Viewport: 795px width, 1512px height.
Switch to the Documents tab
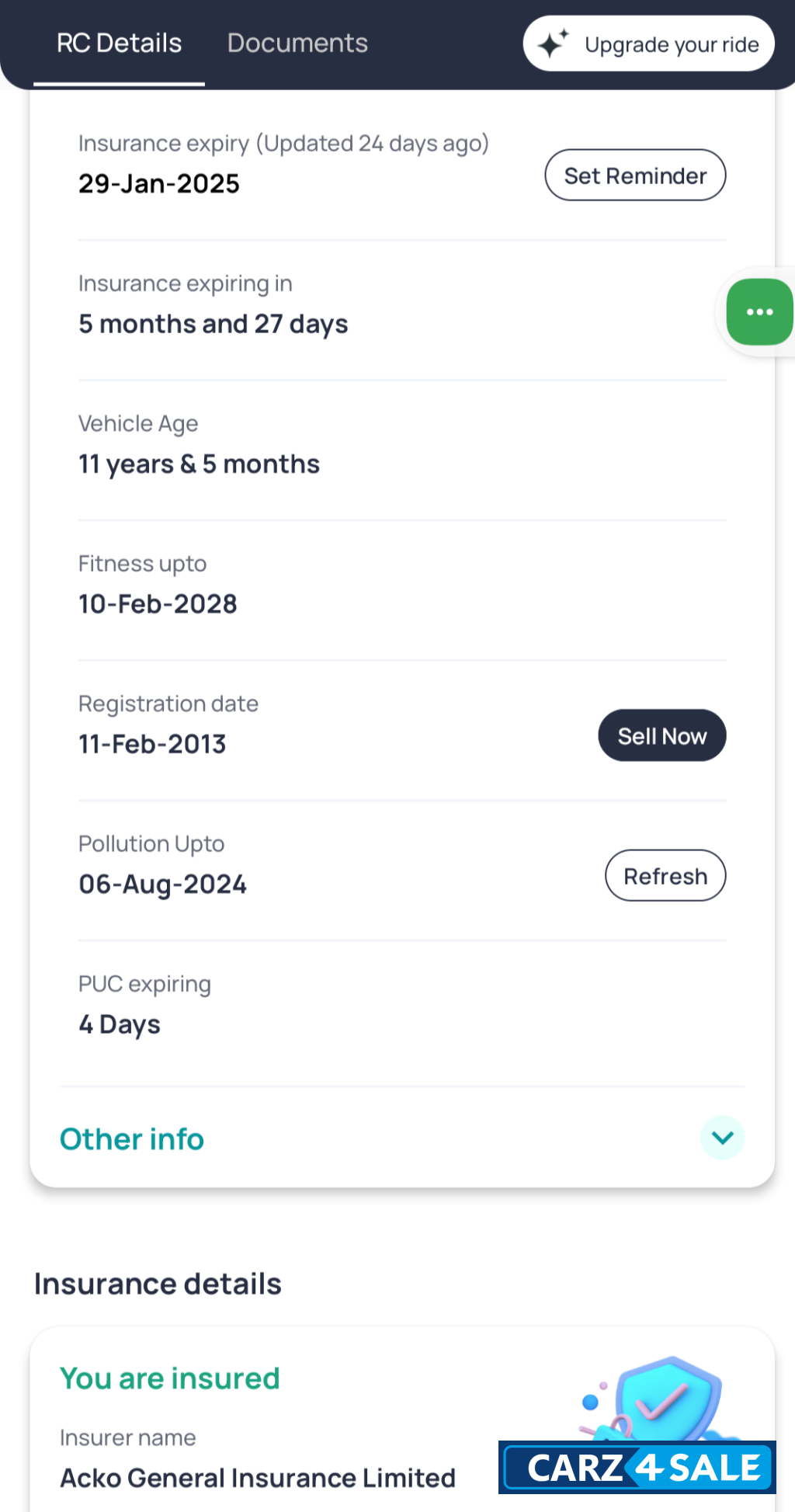tap(297, 43)
